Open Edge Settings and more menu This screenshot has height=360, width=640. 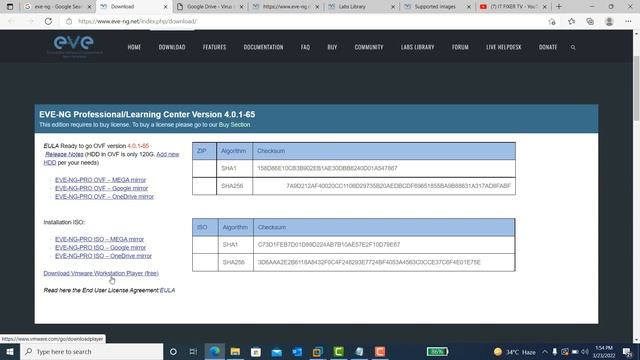point(628,21)
